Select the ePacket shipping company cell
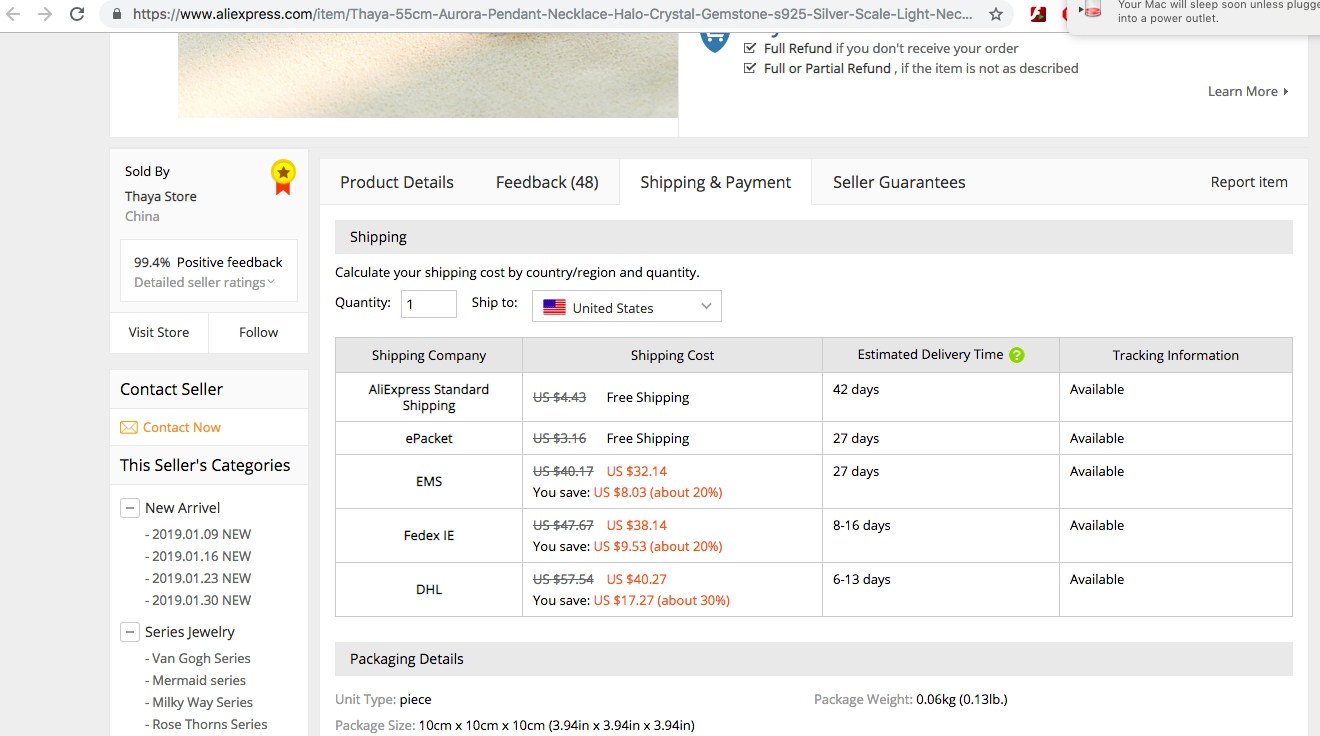The height and width of the screenshot is (736, 1320). click(x=429, y=438)
